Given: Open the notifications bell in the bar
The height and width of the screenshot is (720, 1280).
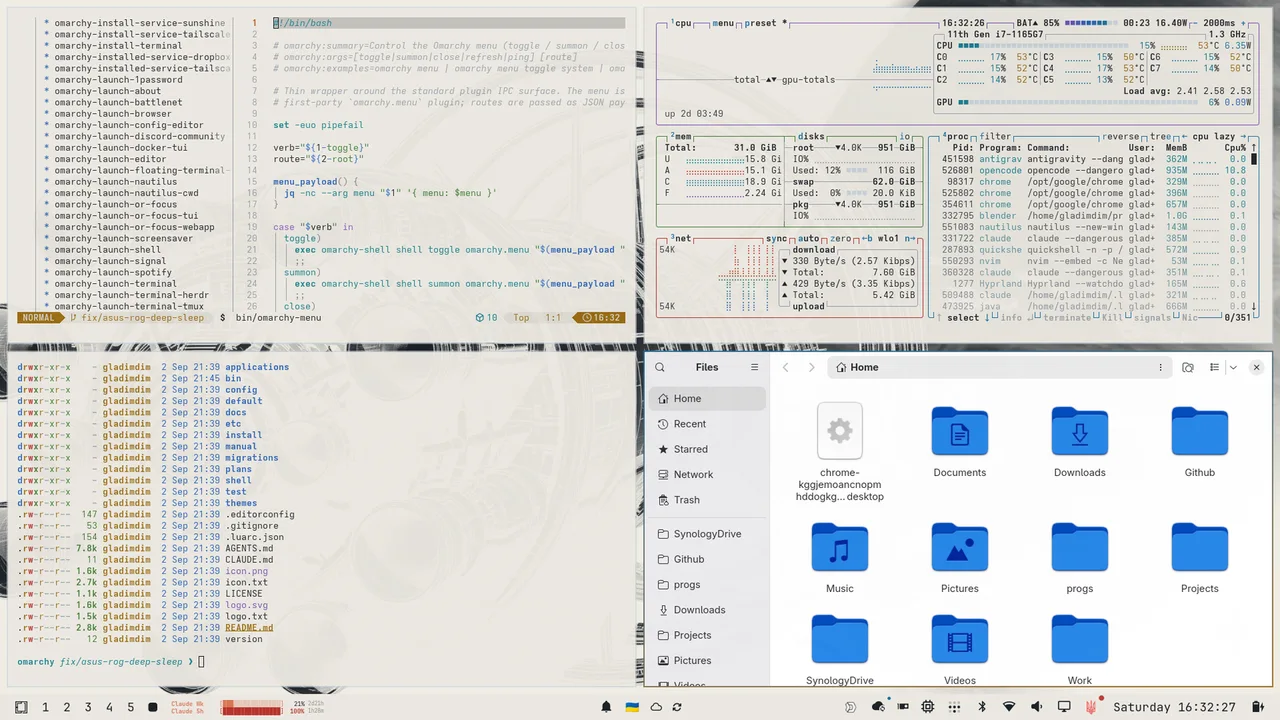Looking at the screenshot, I should pos(606,707).
